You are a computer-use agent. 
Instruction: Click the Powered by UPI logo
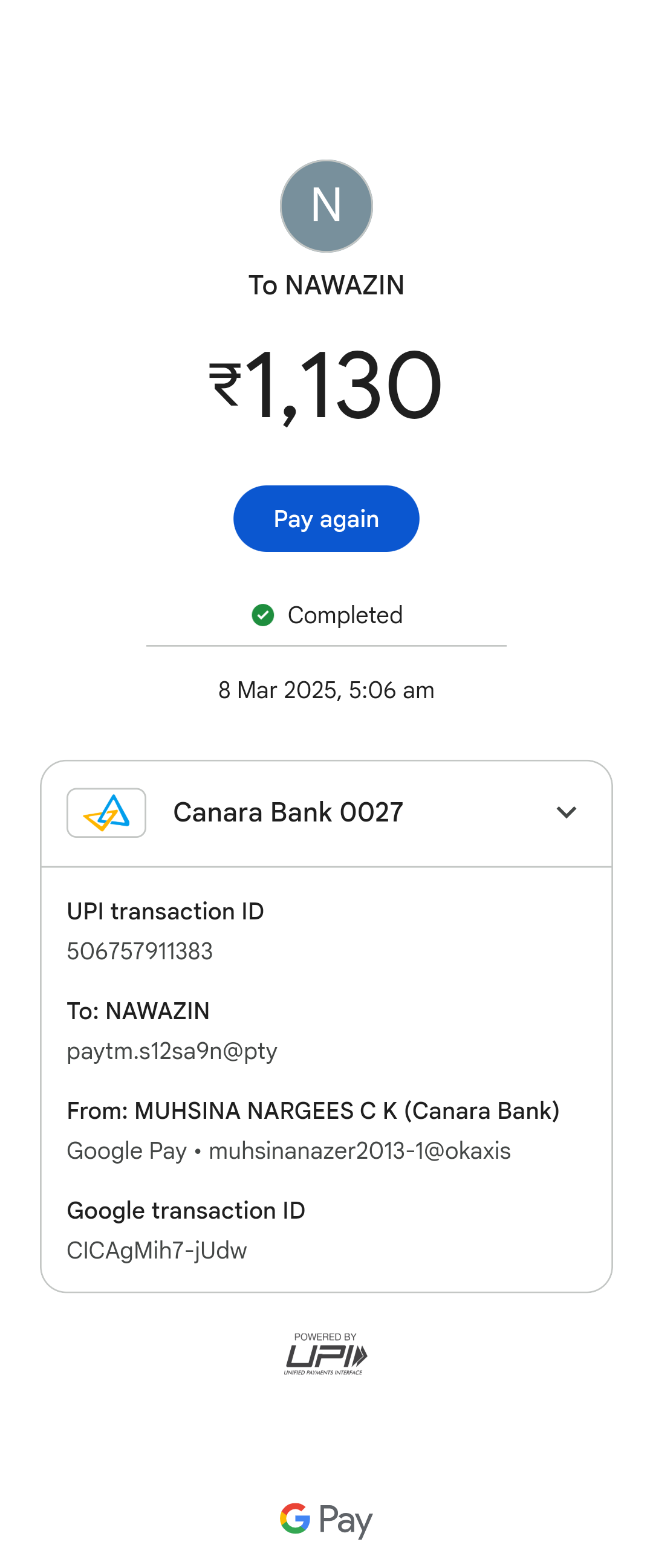pyautogui.click(x=325, y=1354)
